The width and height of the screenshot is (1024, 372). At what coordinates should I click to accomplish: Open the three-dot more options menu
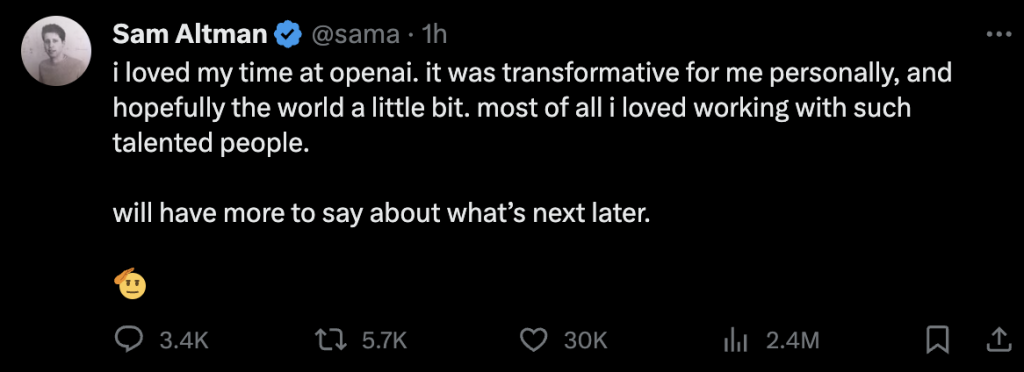point(998,35)
